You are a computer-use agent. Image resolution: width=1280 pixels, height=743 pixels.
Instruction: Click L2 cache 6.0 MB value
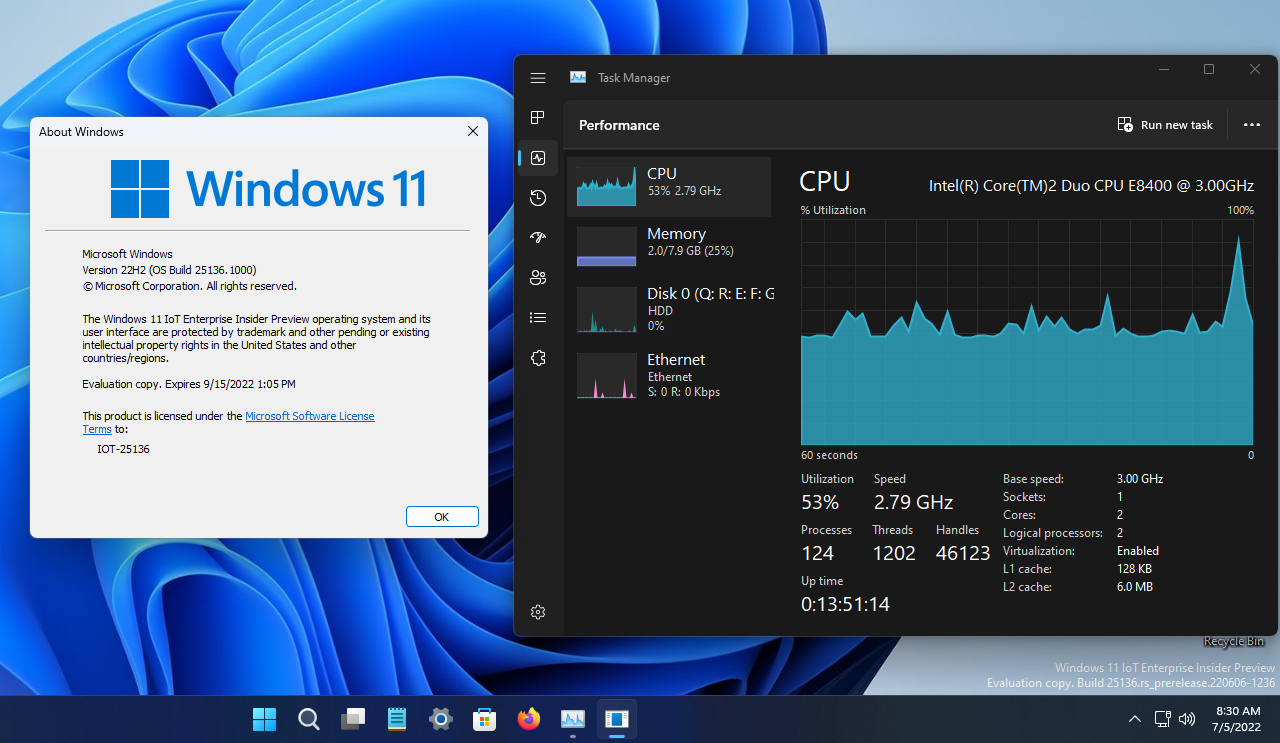coord(1135,587)
